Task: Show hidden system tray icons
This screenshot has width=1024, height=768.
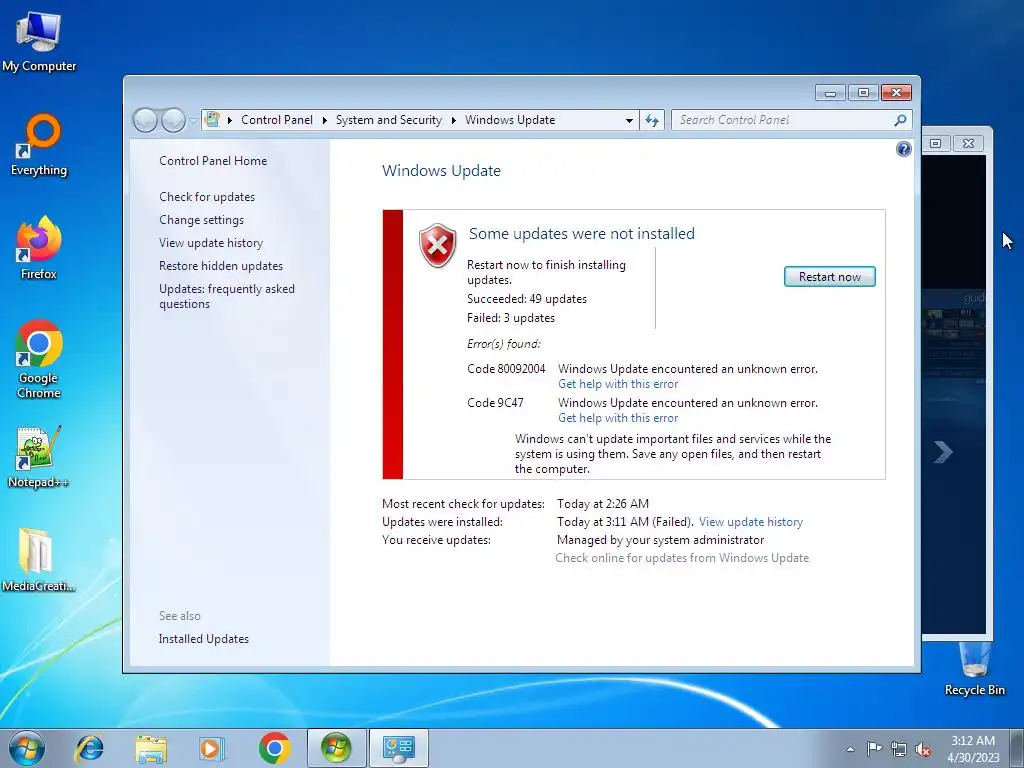Action: [850, 749]
